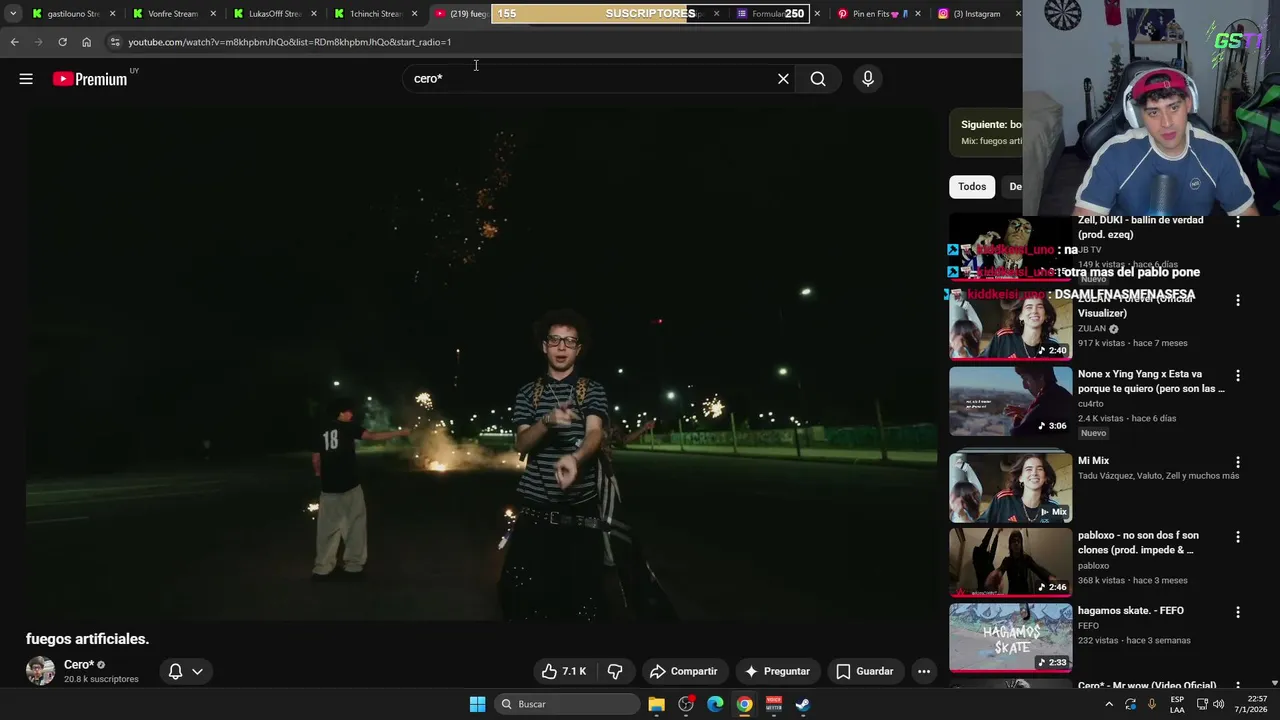1280x720 pixels.
Task: Open Google Chrome from taskbar
Action: pos(745,704)
